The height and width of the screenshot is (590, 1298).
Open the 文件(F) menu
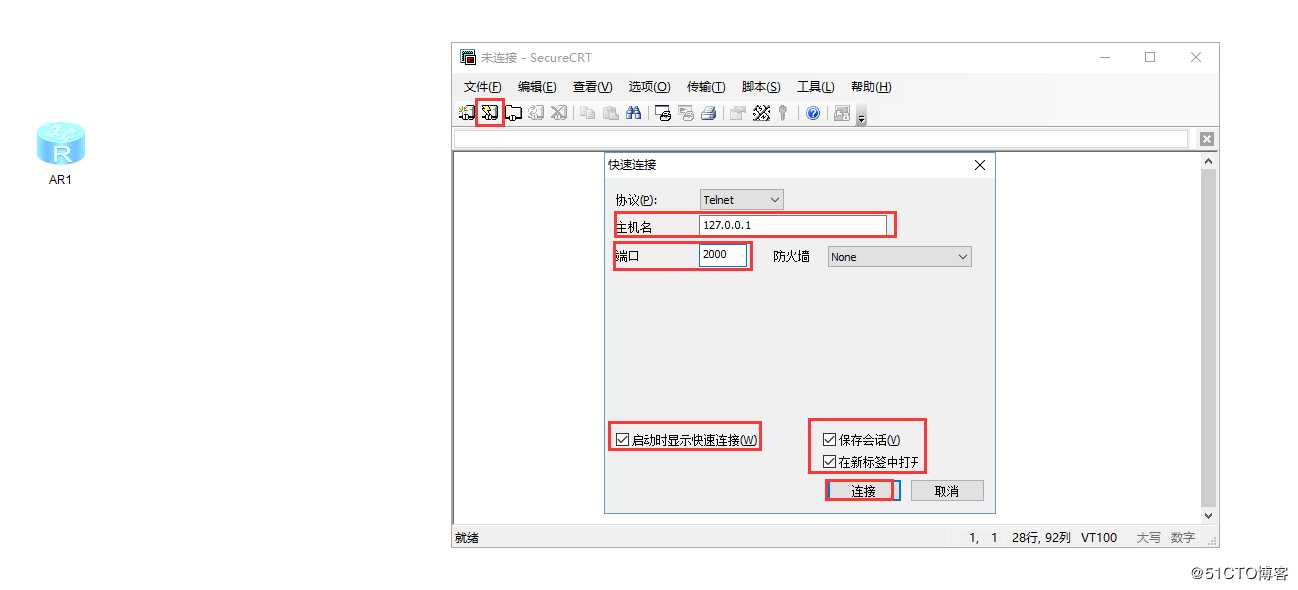tap(483, 87)
